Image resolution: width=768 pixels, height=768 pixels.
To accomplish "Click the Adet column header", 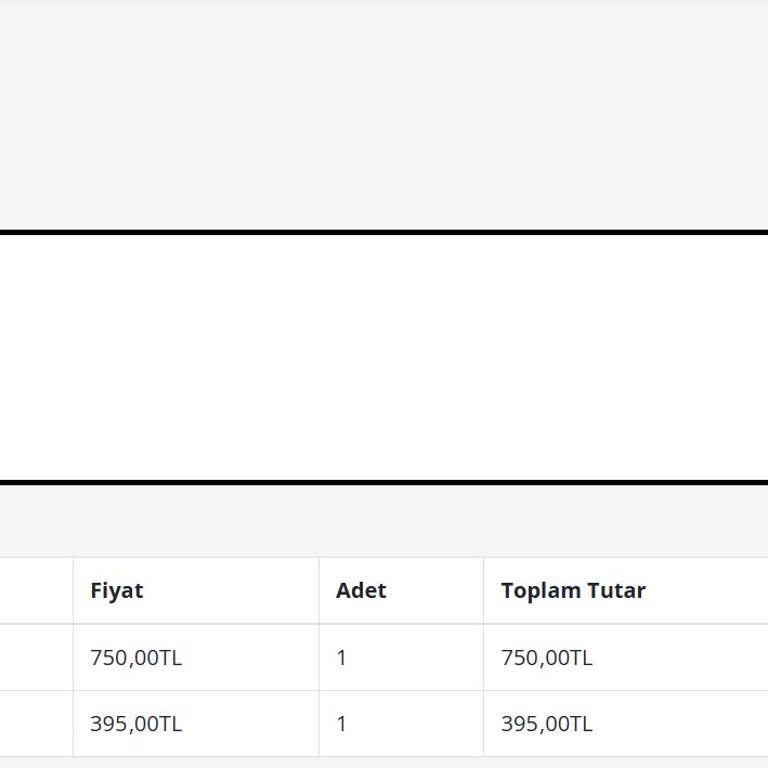I will (x=361, y=590).
